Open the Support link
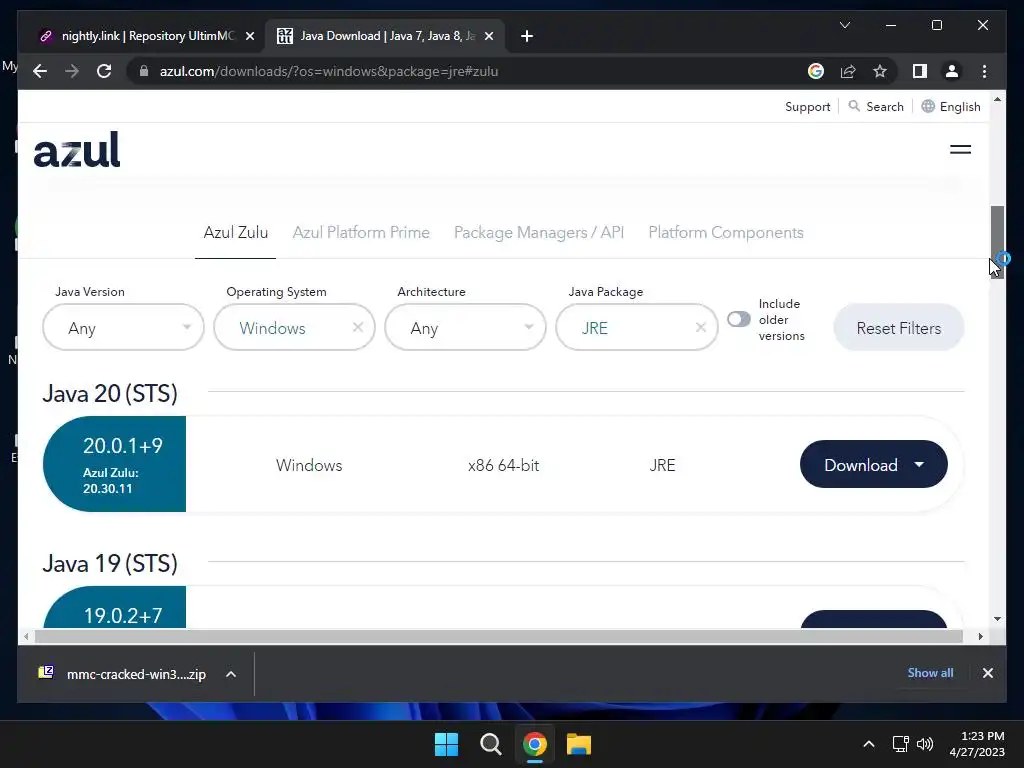Screen dimensions: 1024x768 (807, 106)
